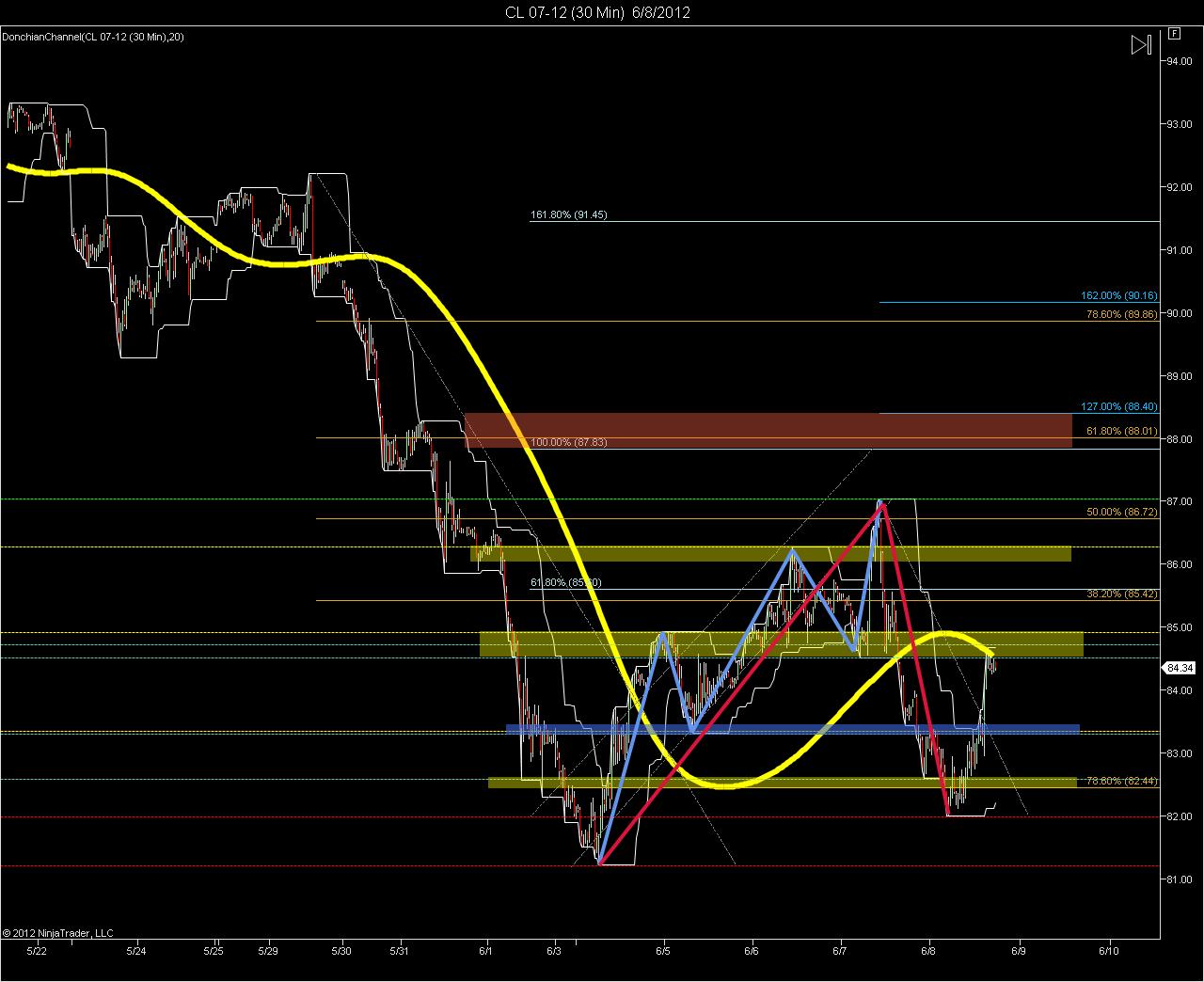Click the 6/5 date on the time axis
Viewport: 1204px width, 982px height.
pyautogui.click(x=663, y=952)
